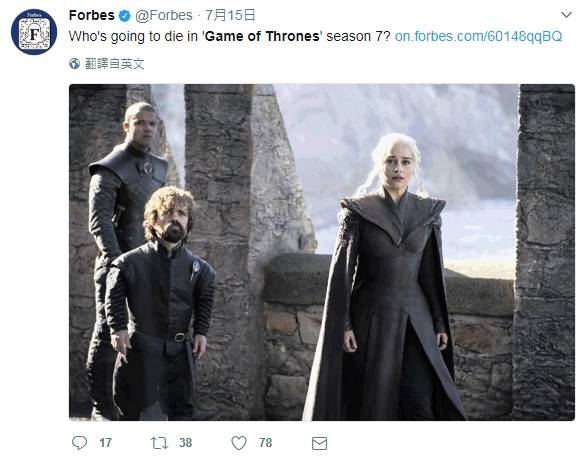Image resolution: width=584 pixels, height=460 pixels.
Task: Open the Game of Thrones photo
Action: tap(322, 252)
